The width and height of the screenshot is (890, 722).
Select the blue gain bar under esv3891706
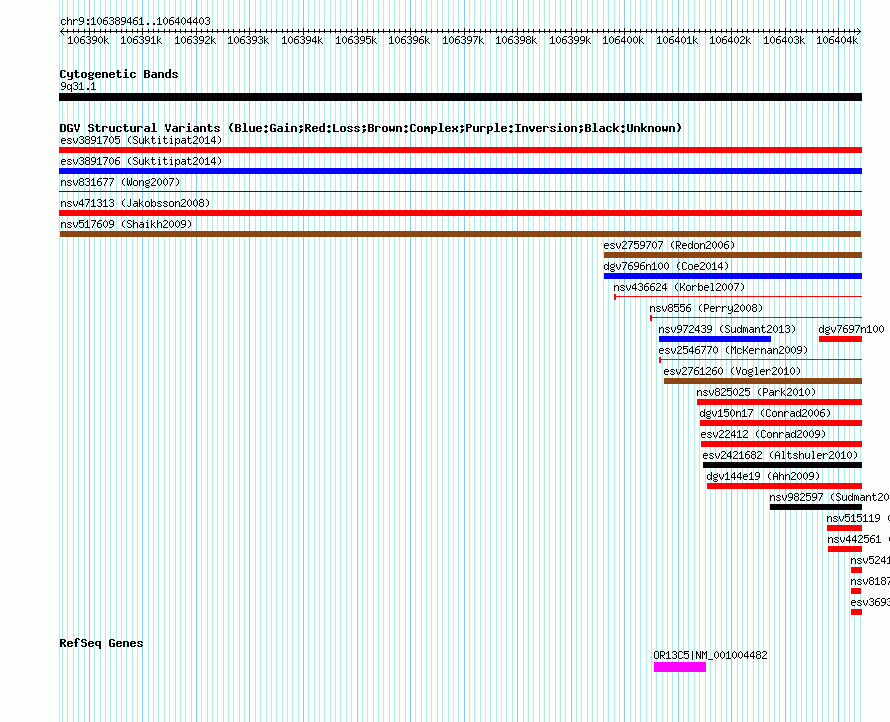tap(460, 171)
